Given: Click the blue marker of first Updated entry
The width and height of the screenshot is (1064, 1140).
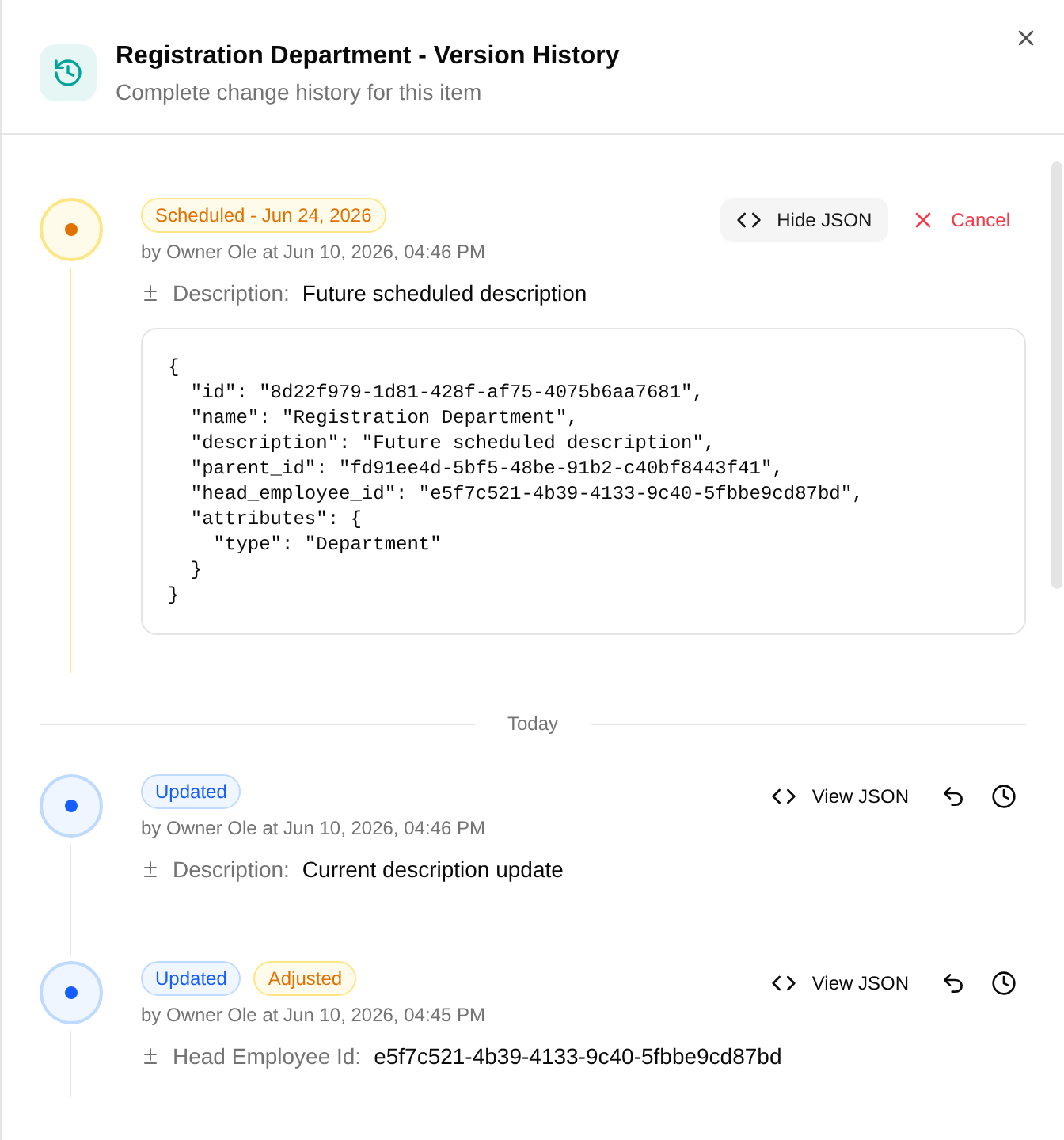Looking at the screenshot, I should pyautogui.click(x=71, y=806).
